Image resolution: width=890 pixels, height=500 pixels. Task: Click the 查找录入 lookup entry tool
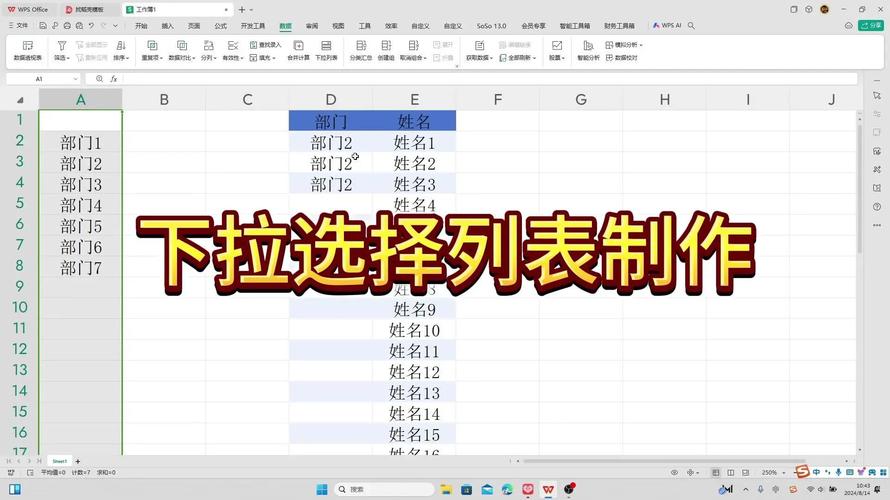click(266, 45)
